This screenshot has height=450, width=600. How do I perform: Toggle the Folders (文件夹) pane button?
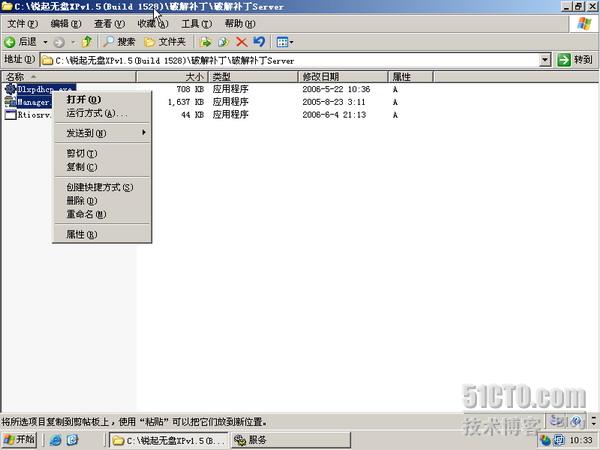coord(165,41)
